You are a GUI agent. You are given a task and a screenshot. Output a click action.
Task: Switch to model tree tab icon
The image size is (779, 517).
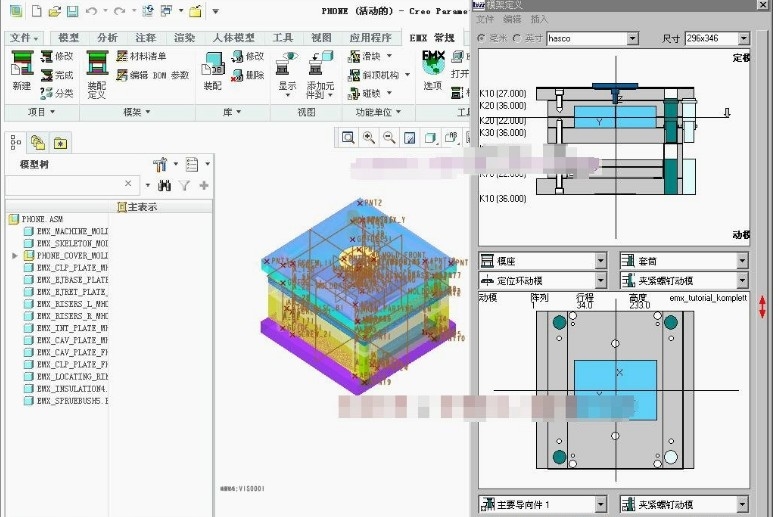click(x=16, y=143)
